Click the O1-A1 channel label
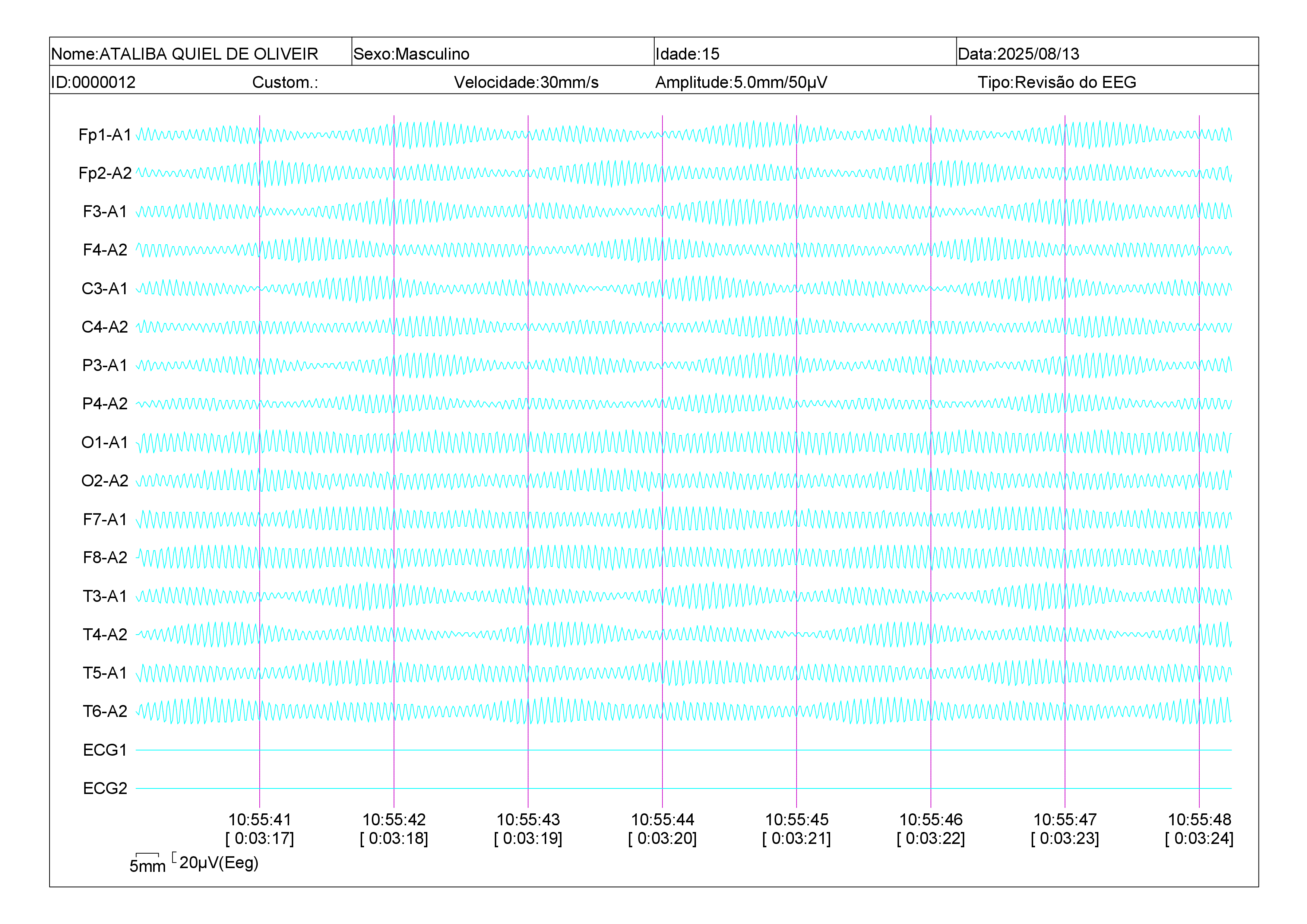 tap(105, 442)
